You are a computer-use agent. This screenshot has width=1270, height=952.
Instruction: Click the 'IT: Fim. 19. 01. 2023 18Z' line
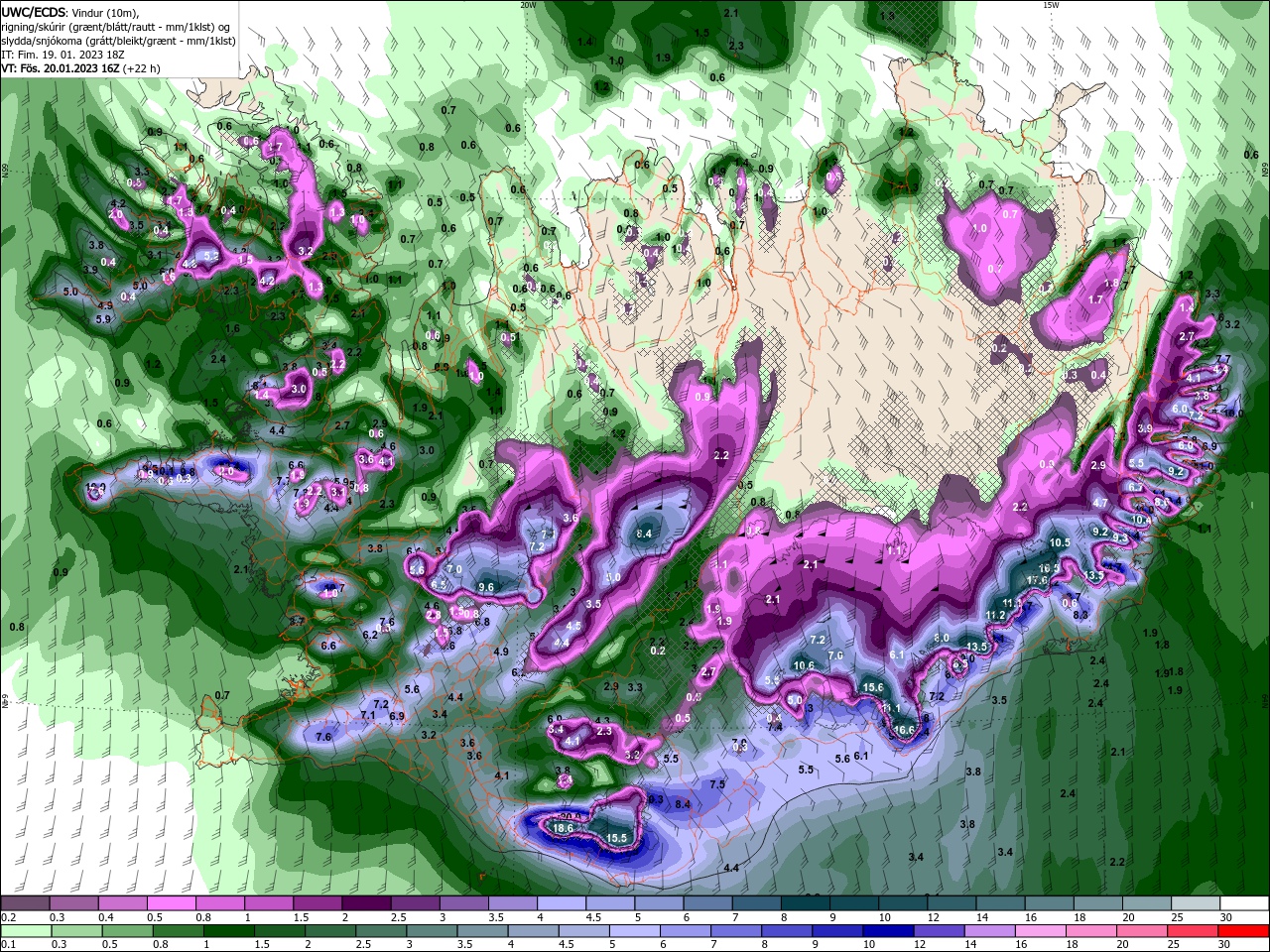click(x=62, y=55)
